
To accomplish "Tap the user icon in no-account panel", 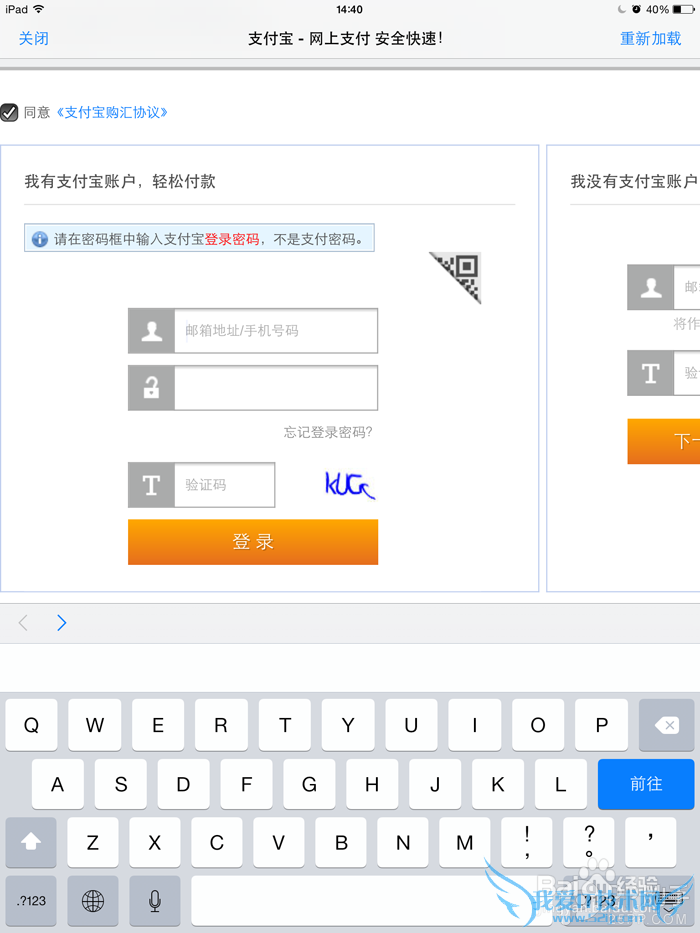I will point(651,287).
